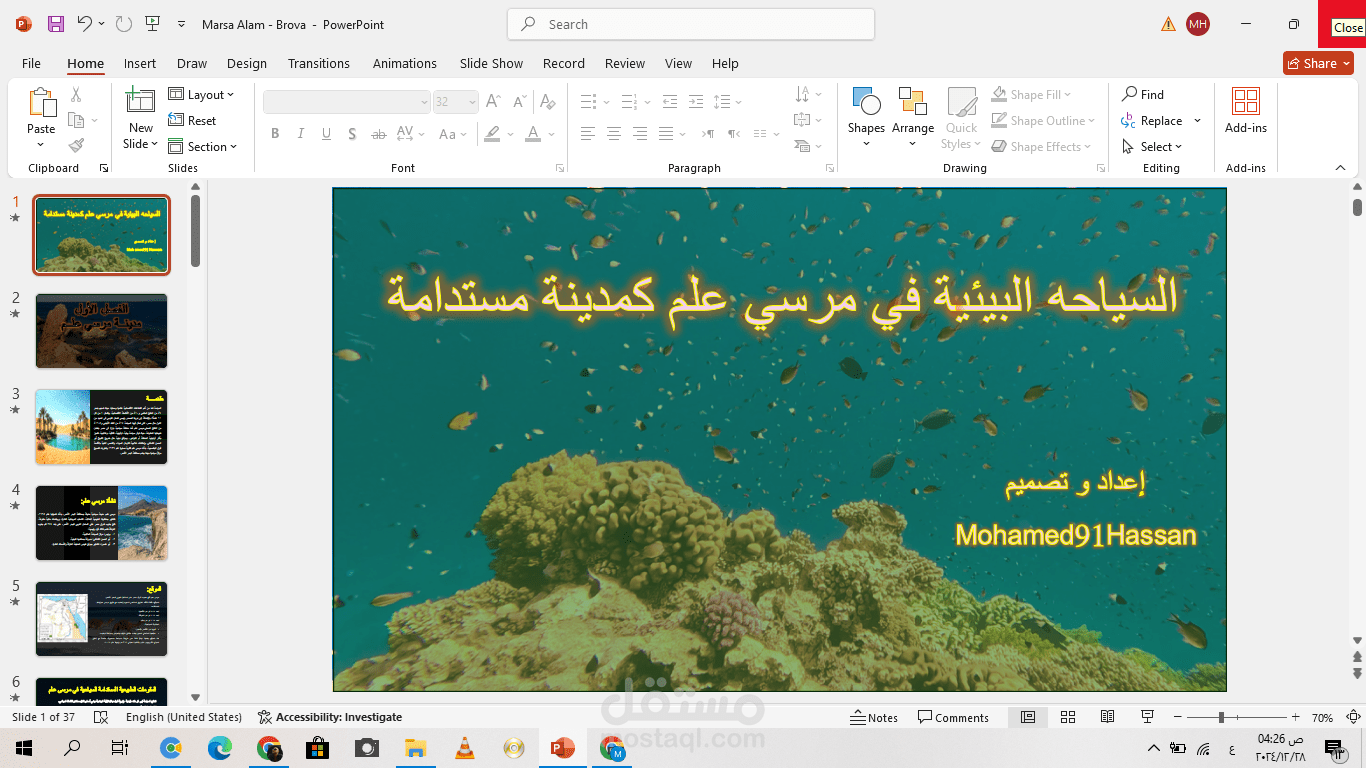Start Slide Show from the status bar
The image size is (1366, 768).
(x=1148, y=717)
